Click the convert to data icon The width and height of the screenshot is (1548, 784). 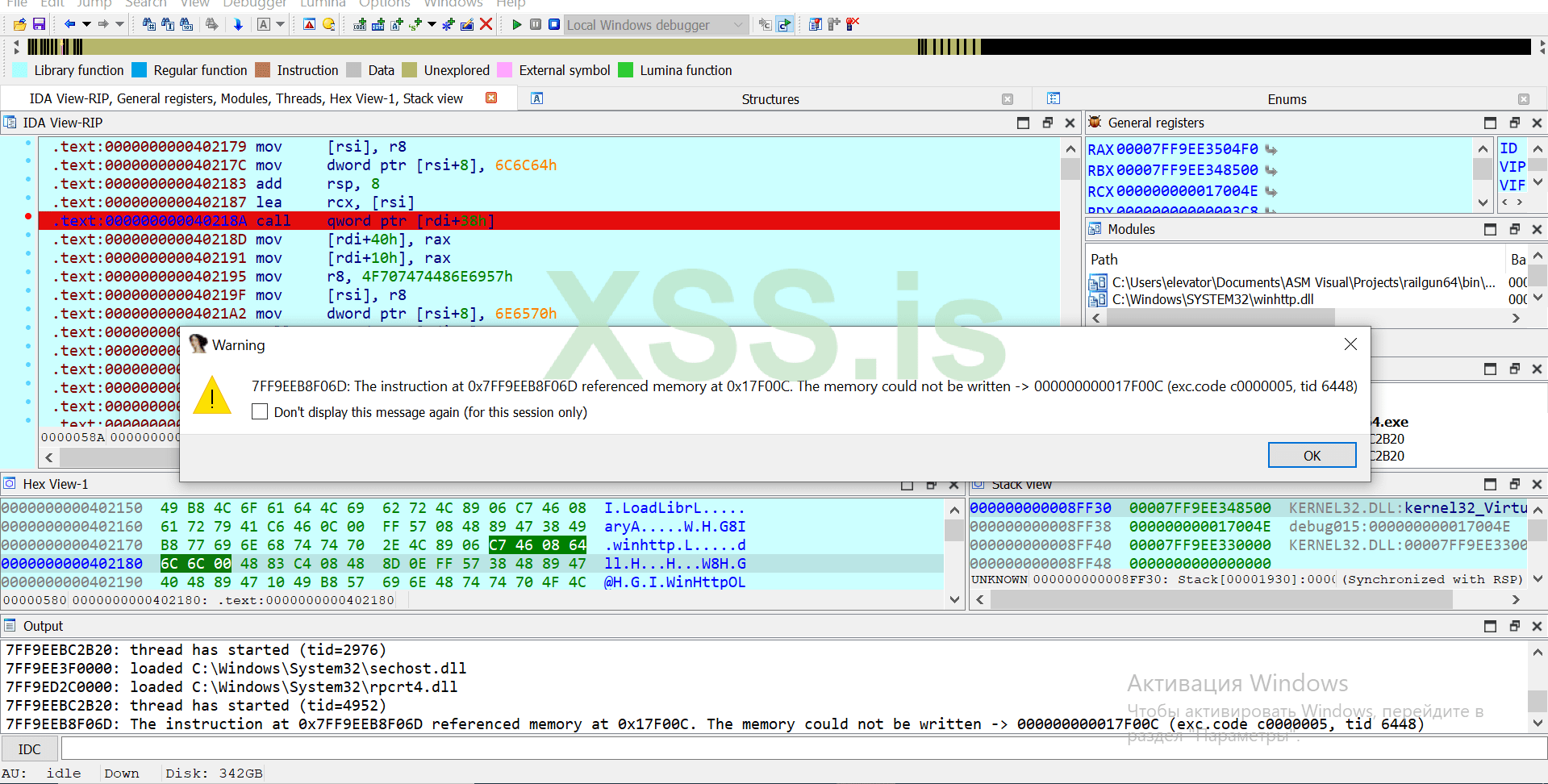pos(378,25)
